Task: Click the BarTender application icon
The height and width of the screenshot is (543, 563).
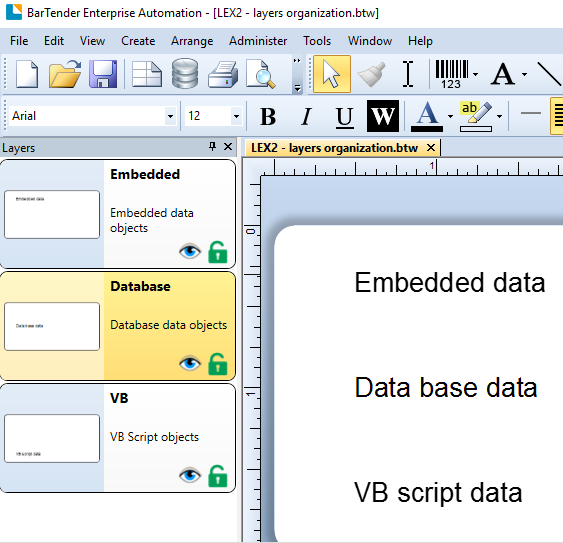Action: click(x=14, y=12)
